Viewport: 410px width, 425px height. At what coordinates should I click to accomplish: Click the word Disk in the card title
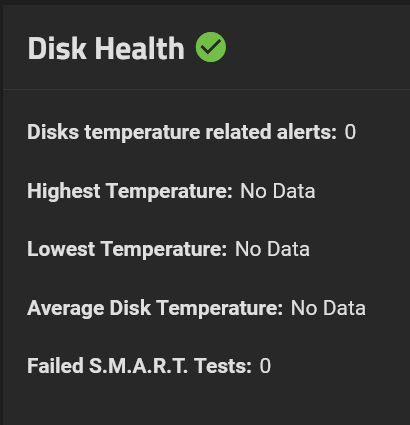point(57,48)
